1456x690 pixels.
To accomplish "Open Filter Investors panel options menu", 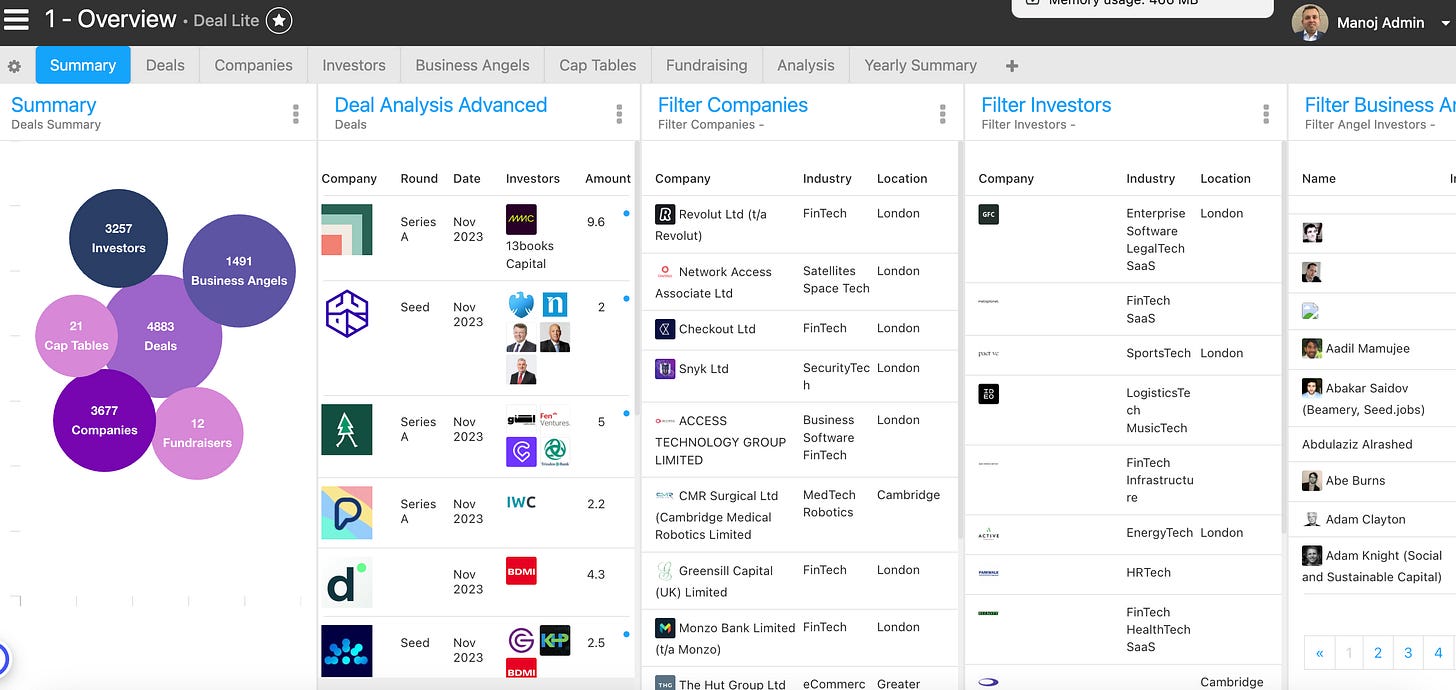I will coord(1266,114).
